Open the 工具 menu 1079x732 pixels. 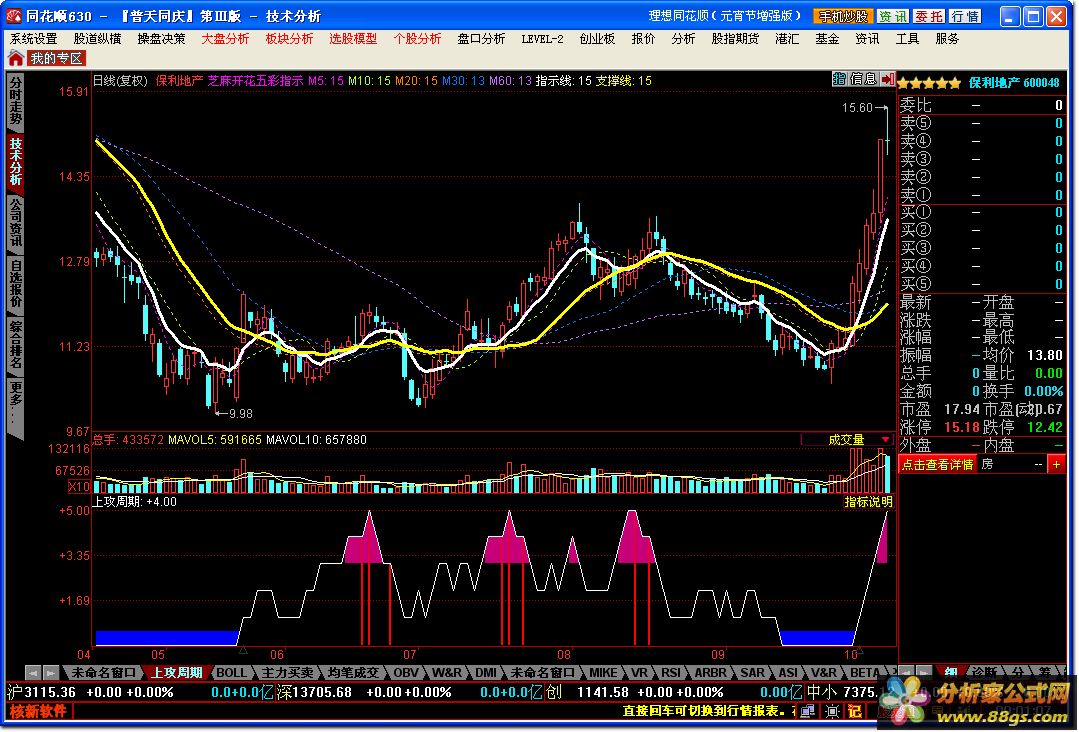click(907, 39)
